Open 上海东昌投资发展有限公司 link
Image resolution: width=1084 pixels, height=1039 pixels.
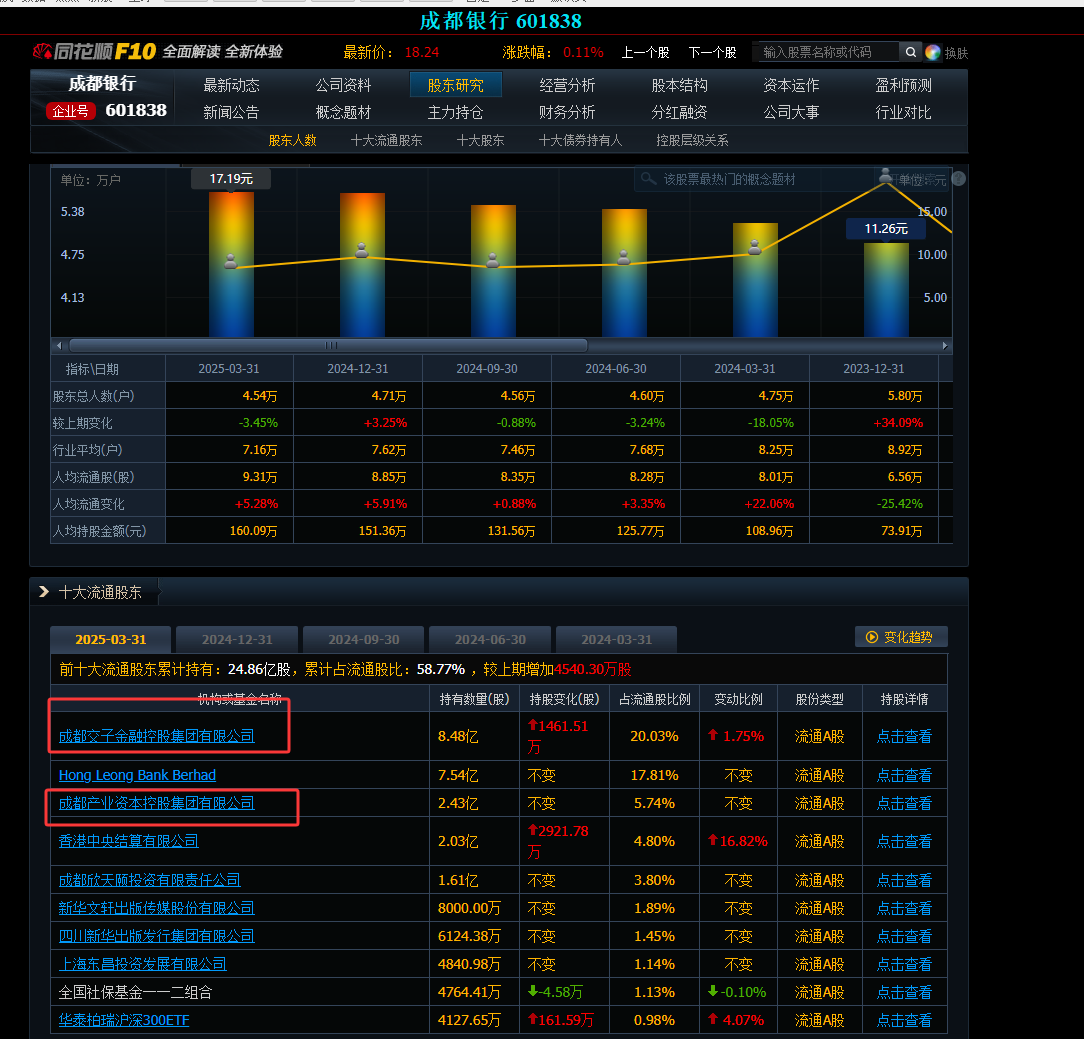(142, 964)
